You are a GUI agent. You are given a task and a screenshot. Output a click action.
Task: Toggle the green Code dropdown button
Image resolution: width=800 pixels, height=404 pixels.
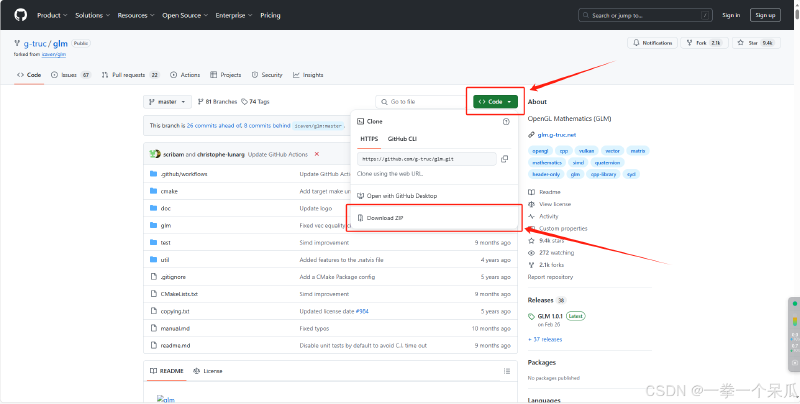click(495, 102)
